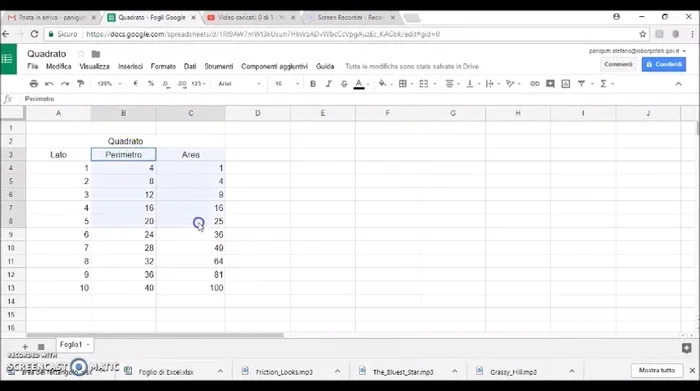This screenshot has width=700, height=391.
Task: Open the text rotation options
Action: 510,83
